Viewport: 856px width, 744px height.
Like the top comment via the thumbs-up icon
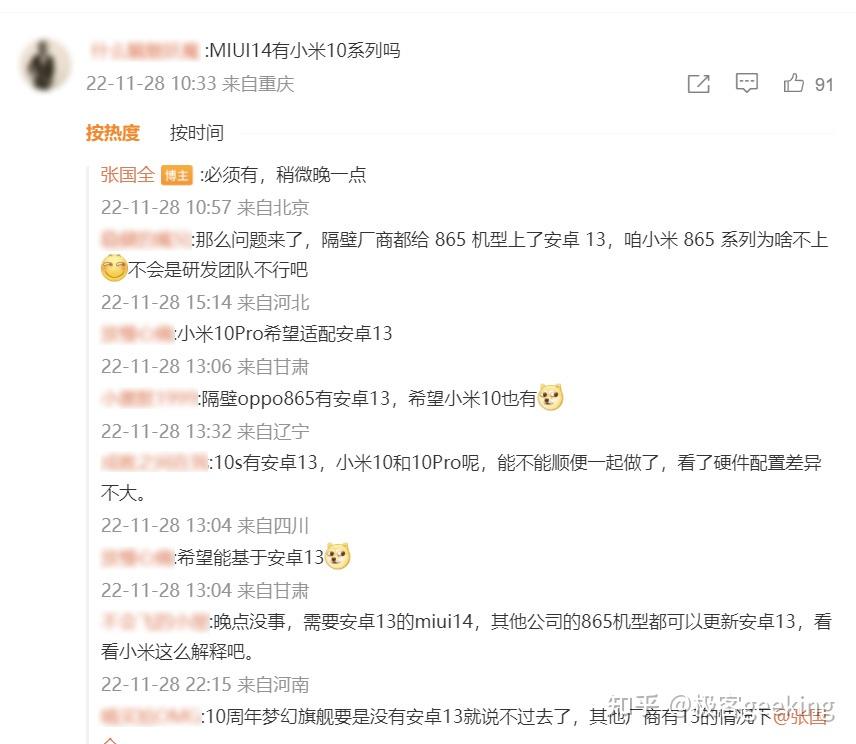pyautogui.click(x=794, y=83)
